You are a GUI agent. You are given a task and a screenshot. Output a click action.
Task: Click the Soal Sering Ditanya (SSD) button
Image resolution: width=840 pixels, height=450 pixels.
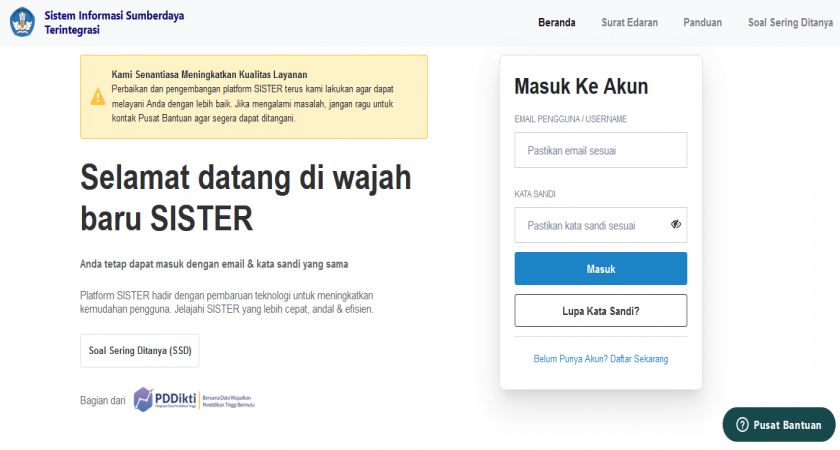tap(139, 351)
